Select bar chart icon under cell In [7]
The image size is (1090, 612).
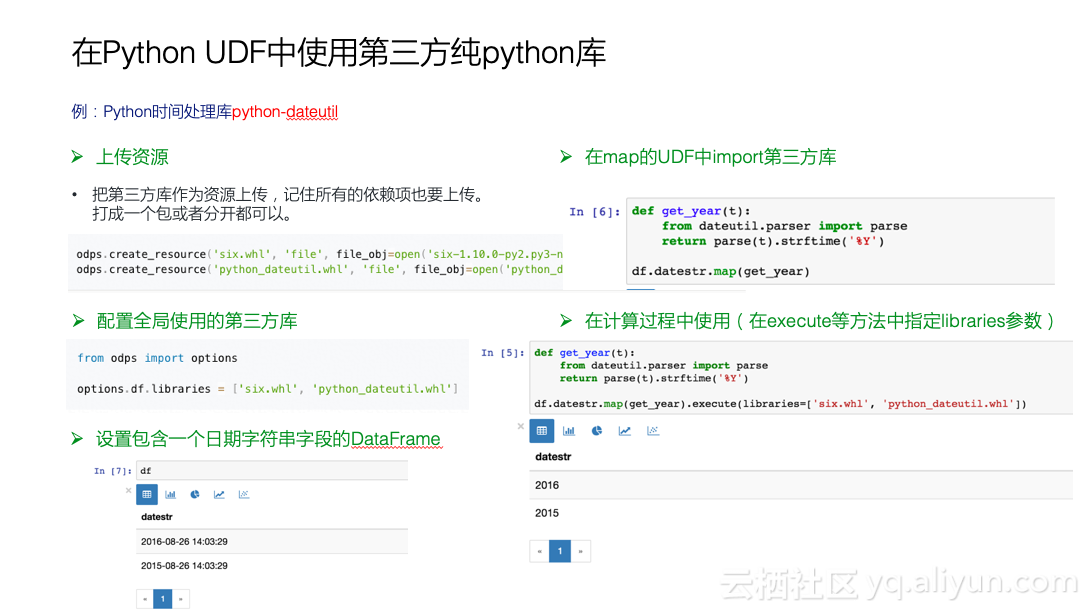click(170, 494)
